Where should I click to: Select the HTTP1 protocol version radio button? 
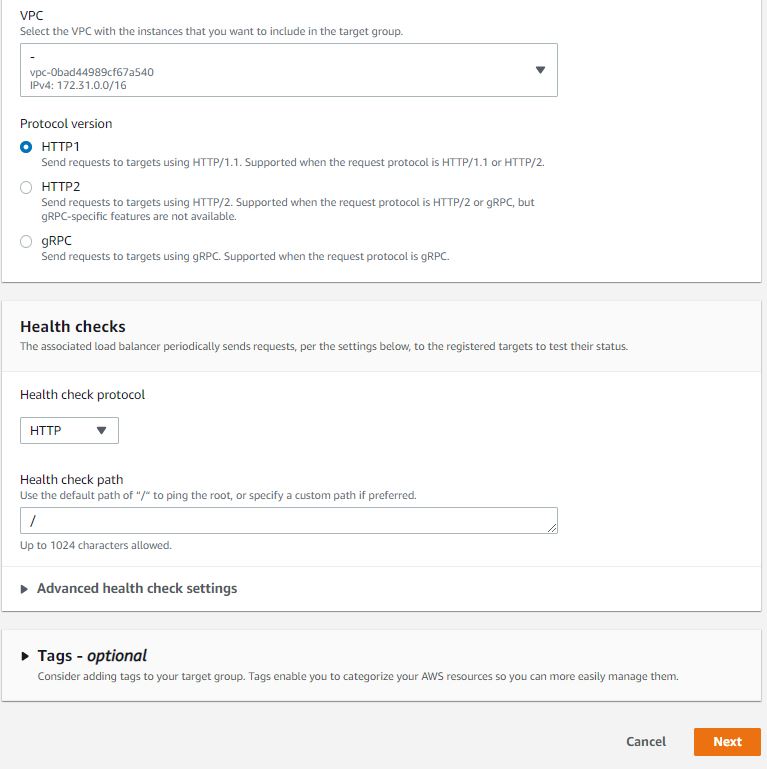click(x=26, y=147)
